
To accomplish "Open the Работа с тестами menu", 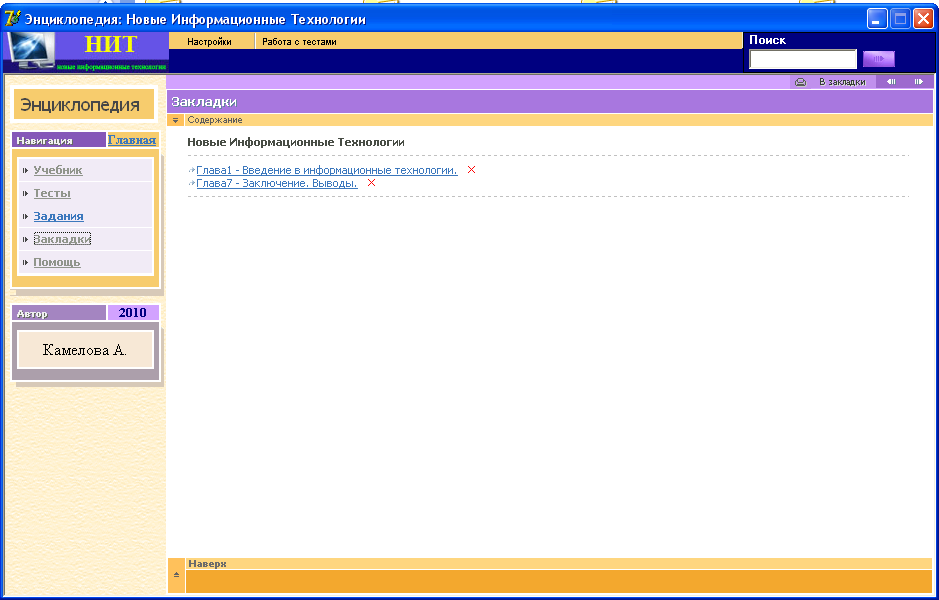I will tap(299, 42).
